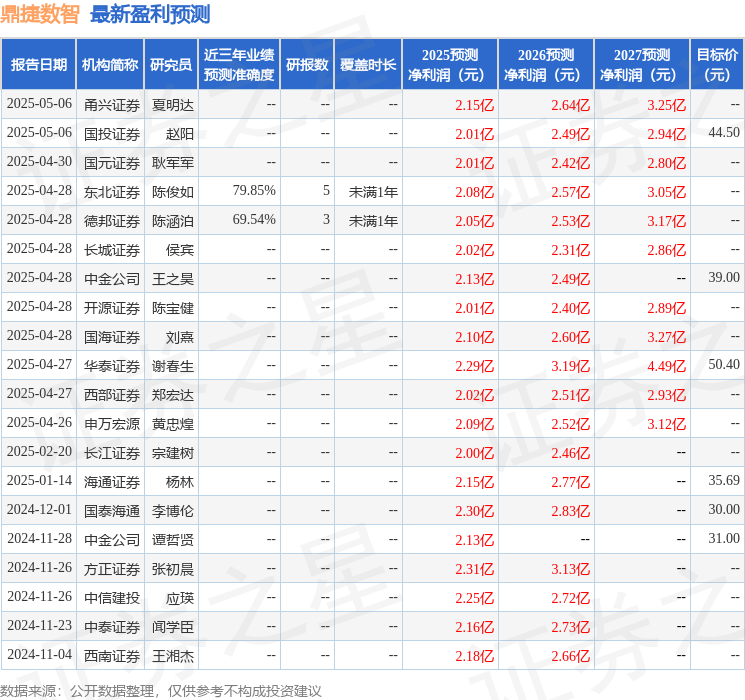
Task: Click the 2.31亿 2025 forecast for 方正证券
Action: pyautogui.click(x=475, y=569)
